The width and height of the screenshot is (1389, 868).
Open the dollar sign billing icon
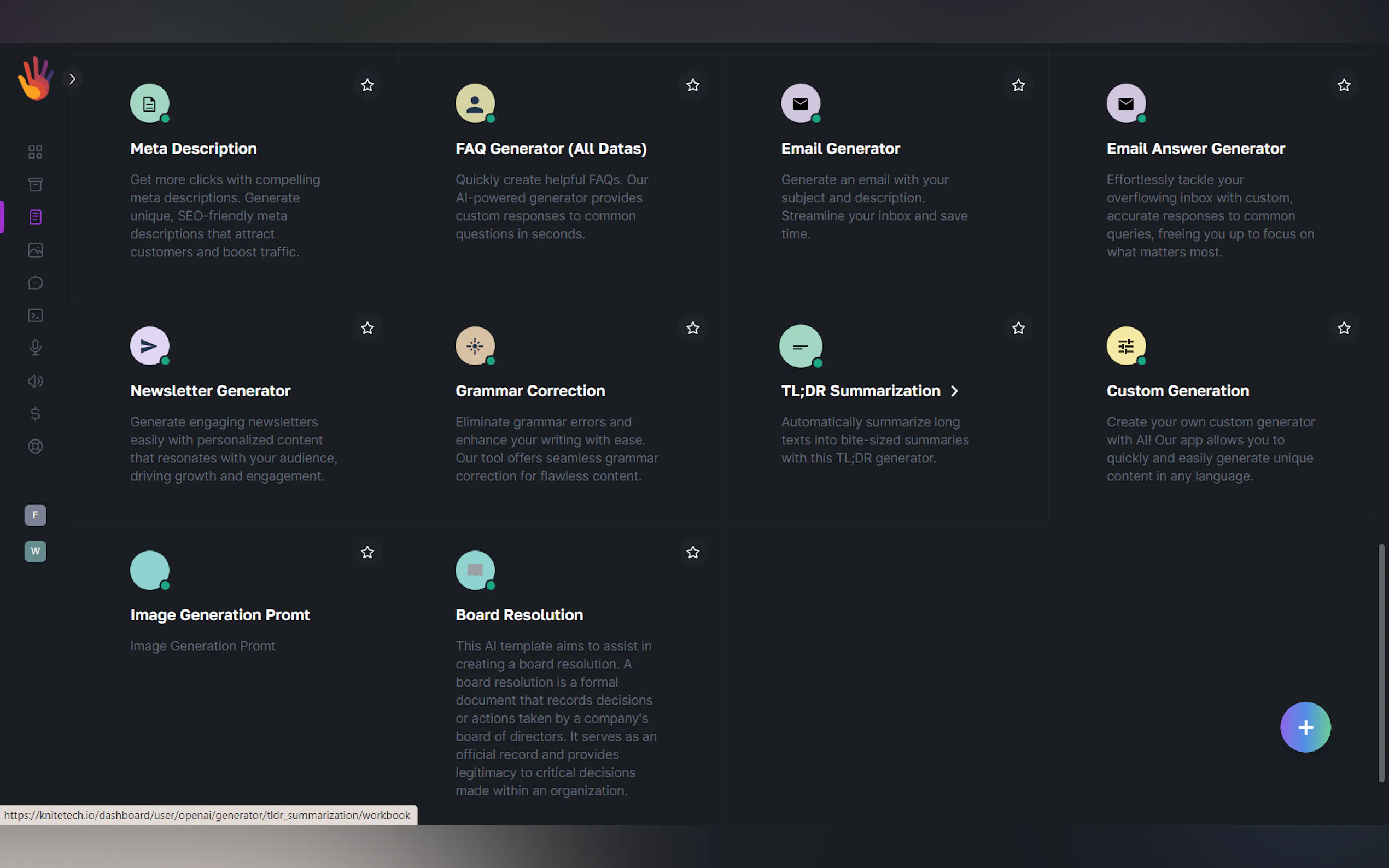35,413
